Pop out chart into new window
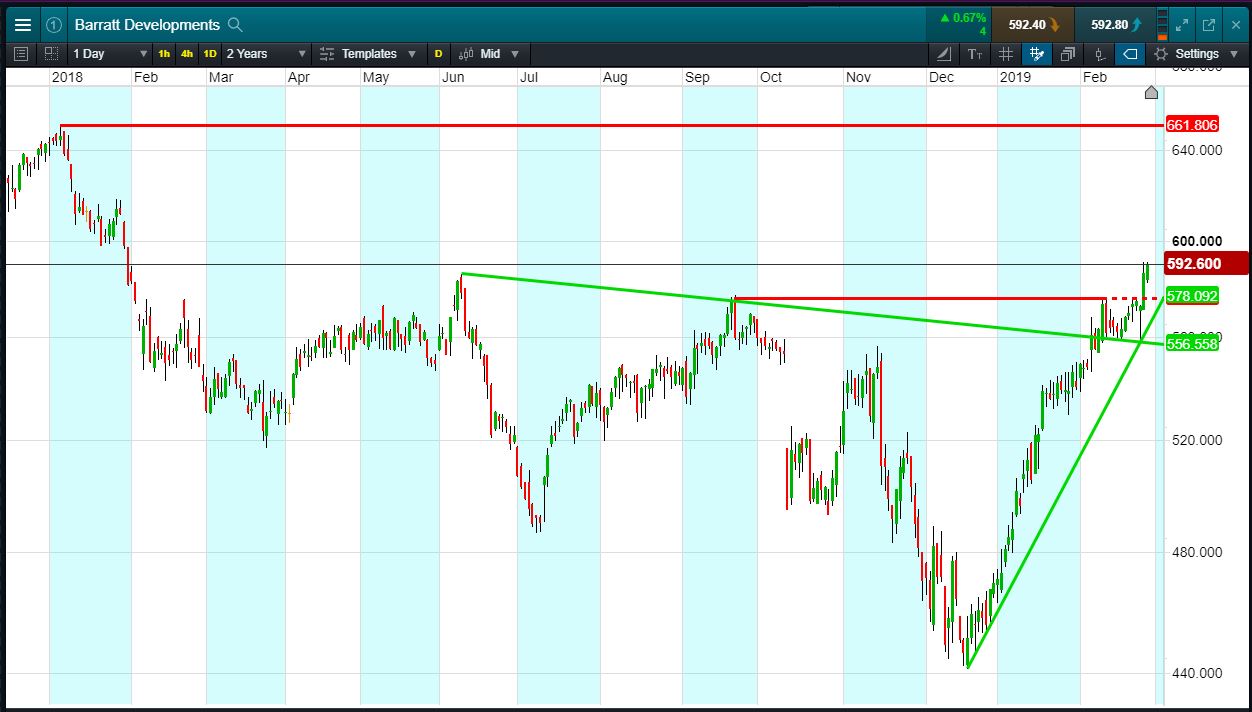Image resolution: width=1252 pixels, height=712 pixels. [1208, 25]
